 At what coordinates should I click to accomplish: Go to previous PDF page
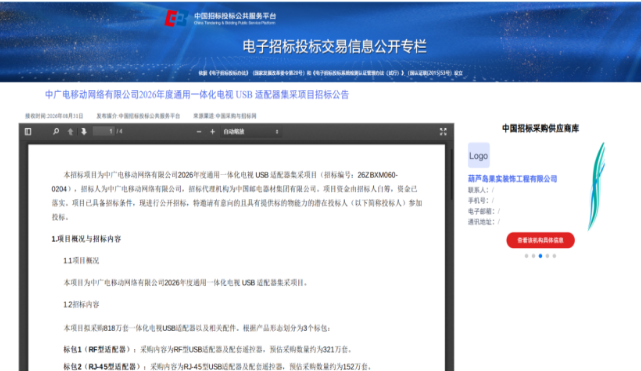pyautogui.click(x=70, y=132)
